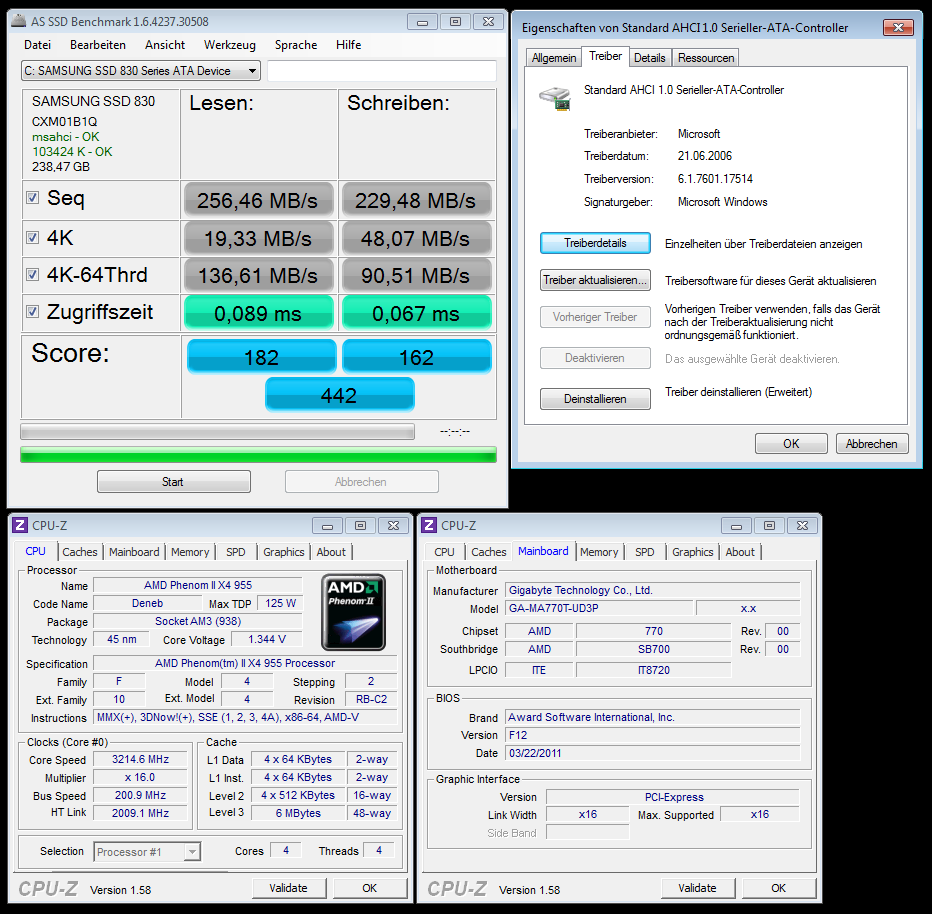Open the Ansicht menu
Image resolution: width=932 pixels, height=914 pixels.
(165, 45)
